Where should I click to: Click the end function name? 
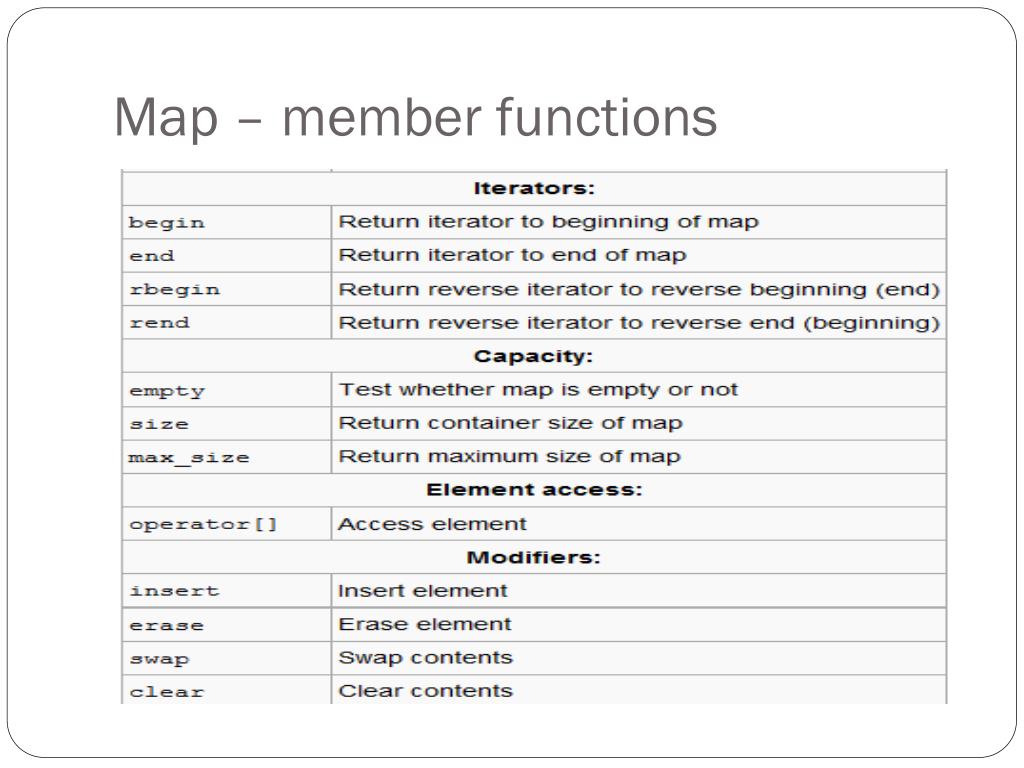click(152, 256)
